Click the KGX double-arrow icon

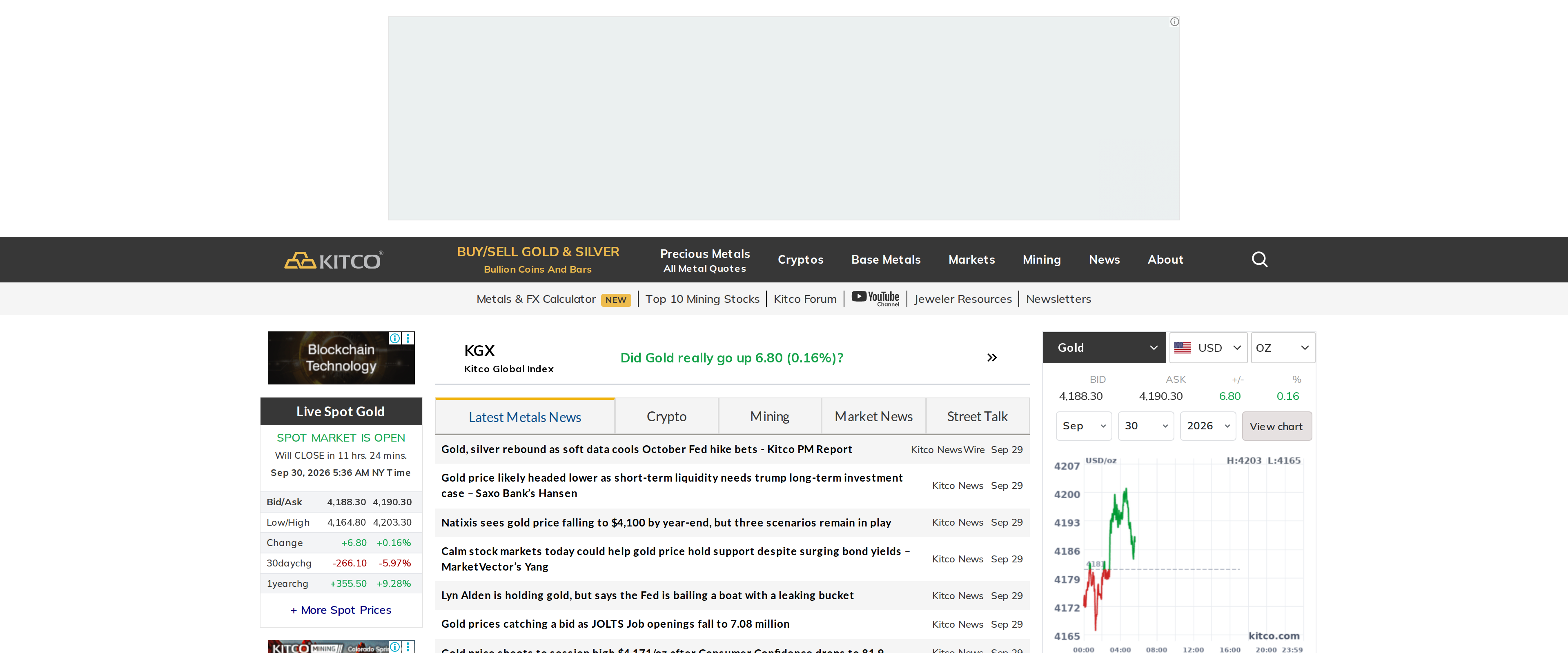coord(991,358)
